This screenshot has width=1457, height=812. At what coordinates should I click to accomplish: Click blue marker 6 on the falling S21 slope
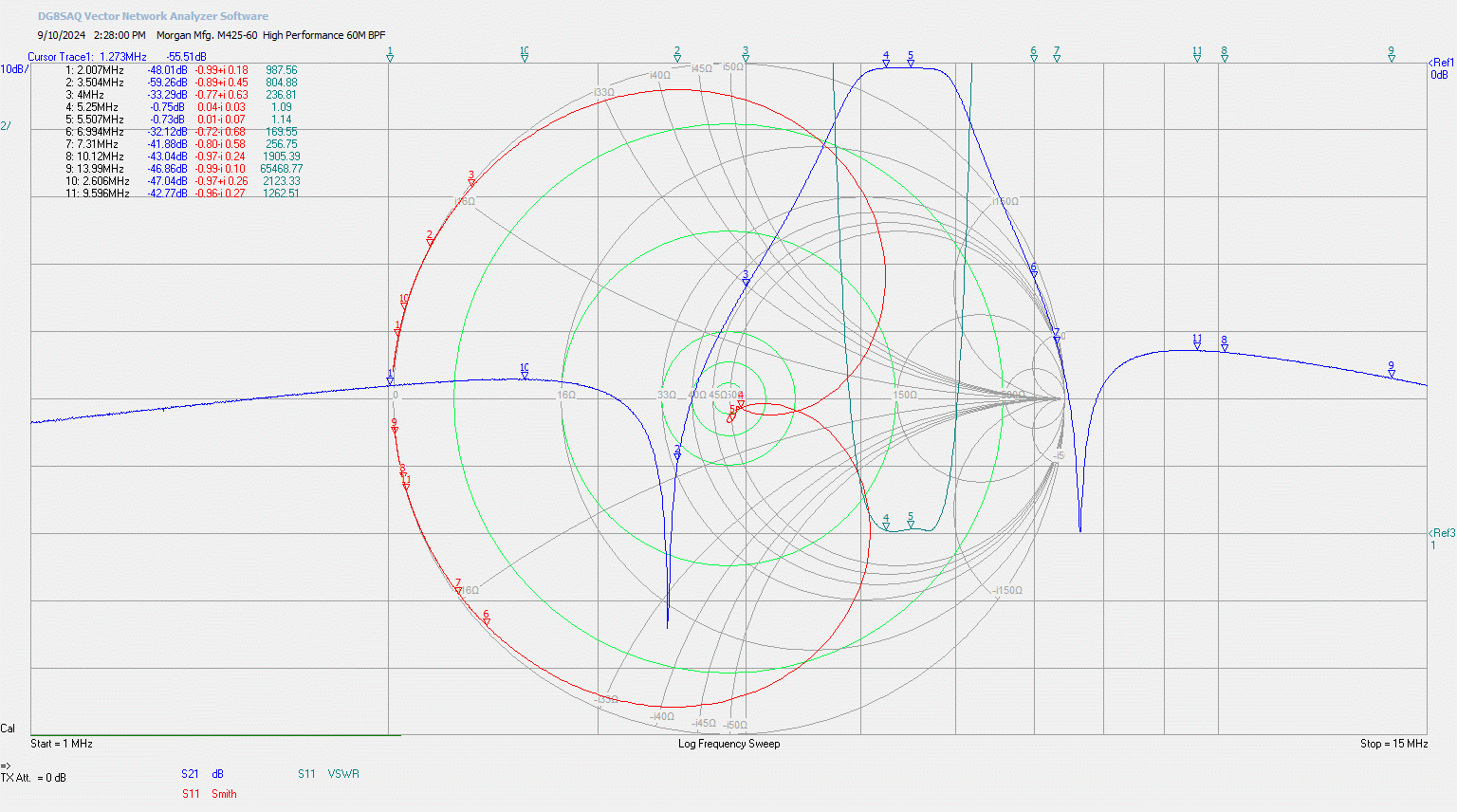click(1034, 271)
